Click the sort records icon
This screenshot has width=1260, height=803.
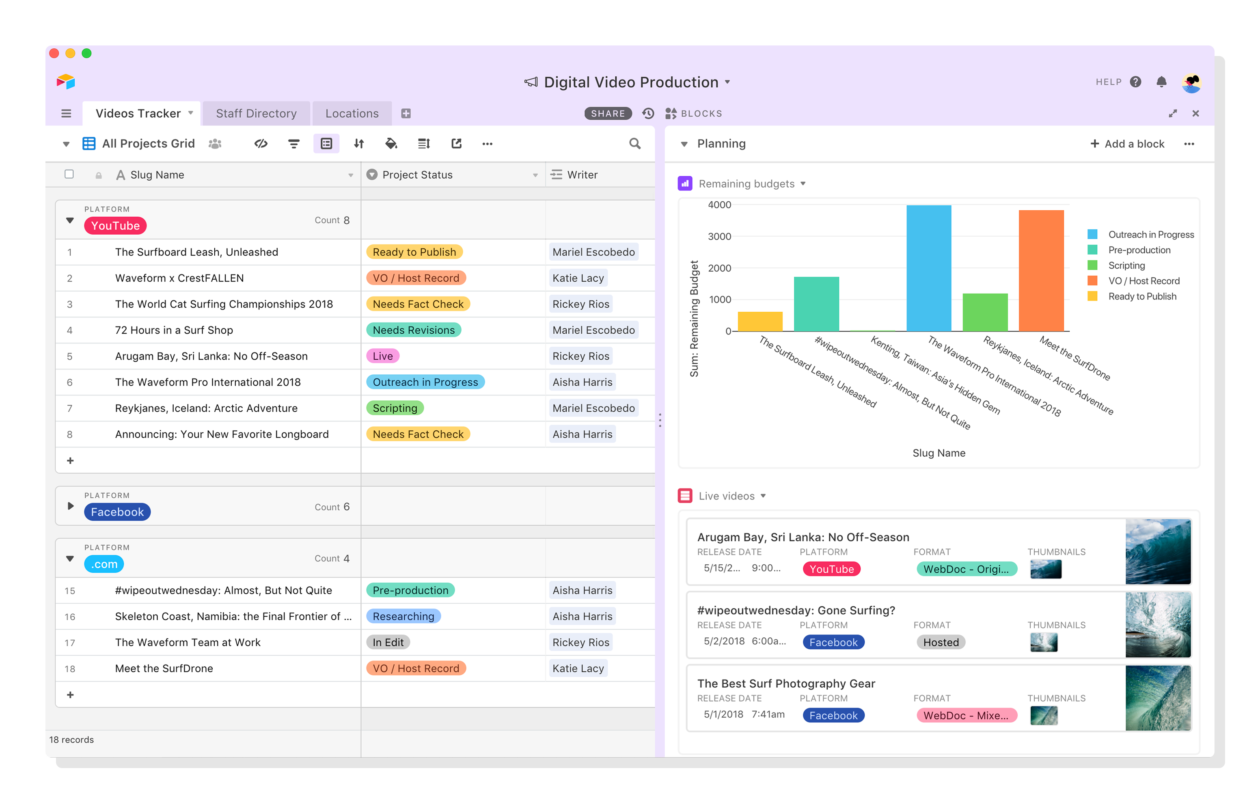[359, 144]
